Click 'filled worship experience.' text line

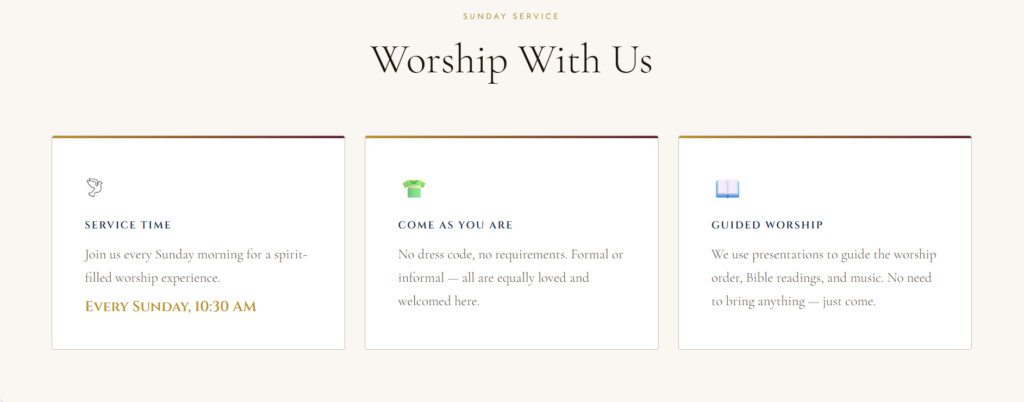(152, 278)
